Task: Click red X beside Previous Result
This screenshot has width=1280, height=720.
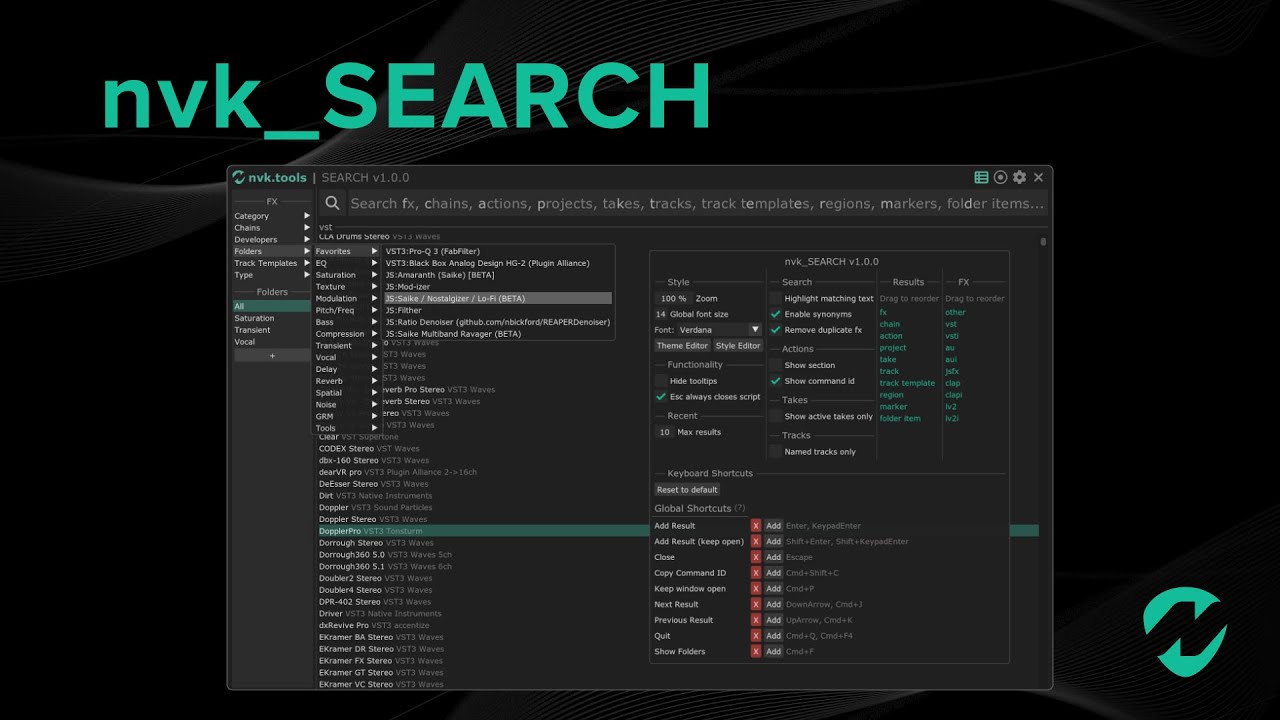Action: pyautogui.click(x=756, y=620)
